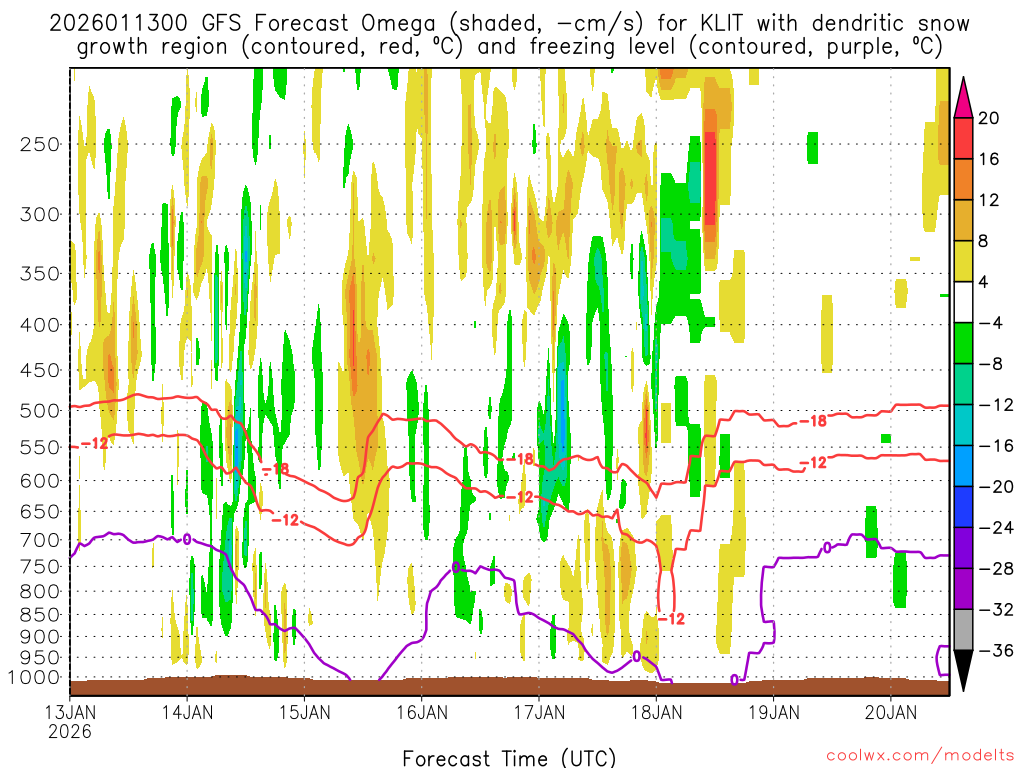Click the pink upward arrow atop the colorbar
The height and width of the screenshot is (768, 1024).
click(963, 97)
